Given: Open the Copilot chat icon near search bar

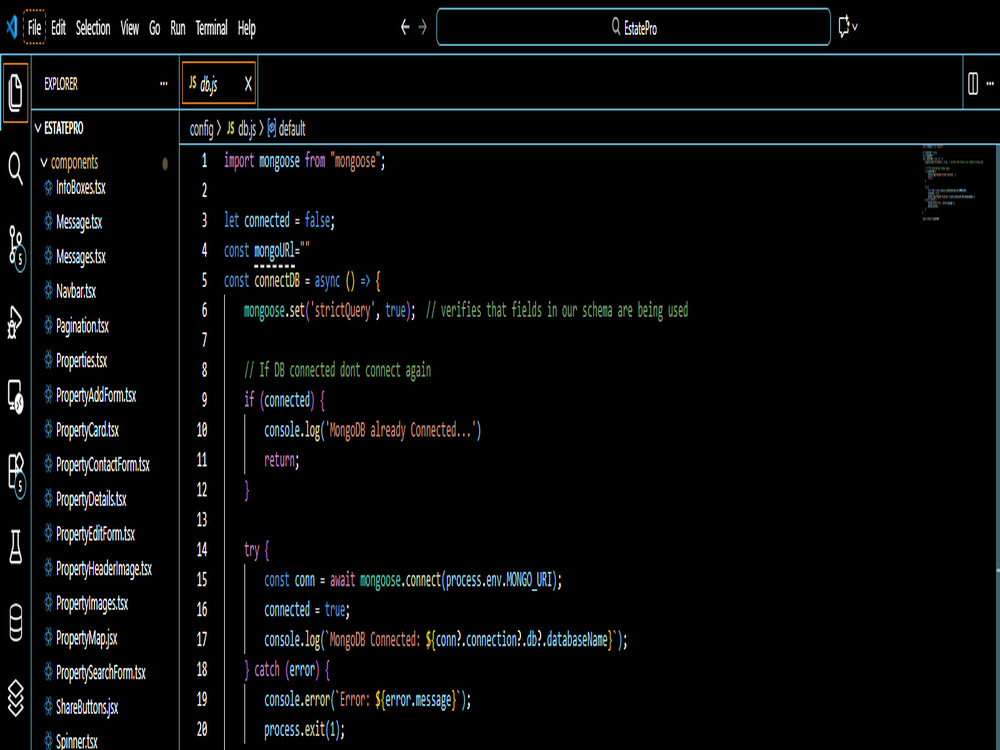Looking at the screenshot, I should point(843,27).
